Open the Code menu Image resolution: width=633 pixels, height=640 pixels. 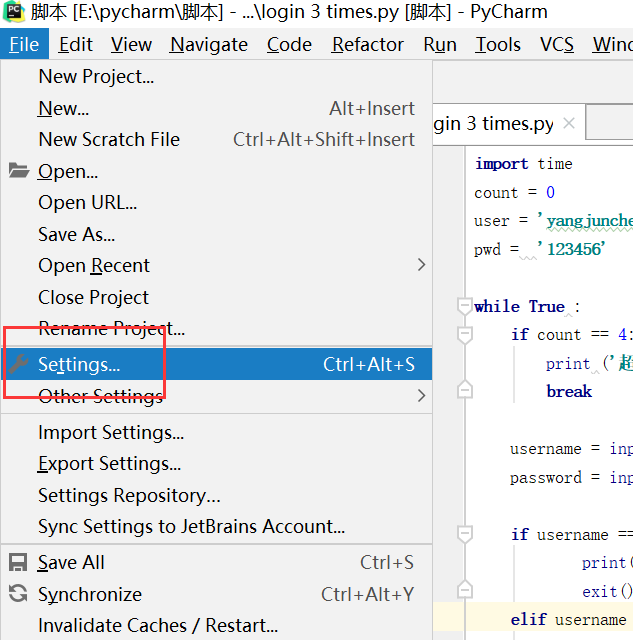point(289,44)
